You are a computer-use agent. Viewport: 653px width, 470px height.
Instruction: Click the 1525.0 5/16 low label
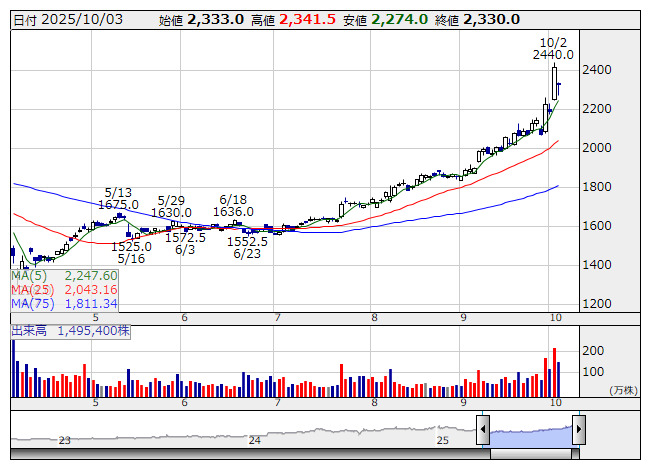point(131,252)
